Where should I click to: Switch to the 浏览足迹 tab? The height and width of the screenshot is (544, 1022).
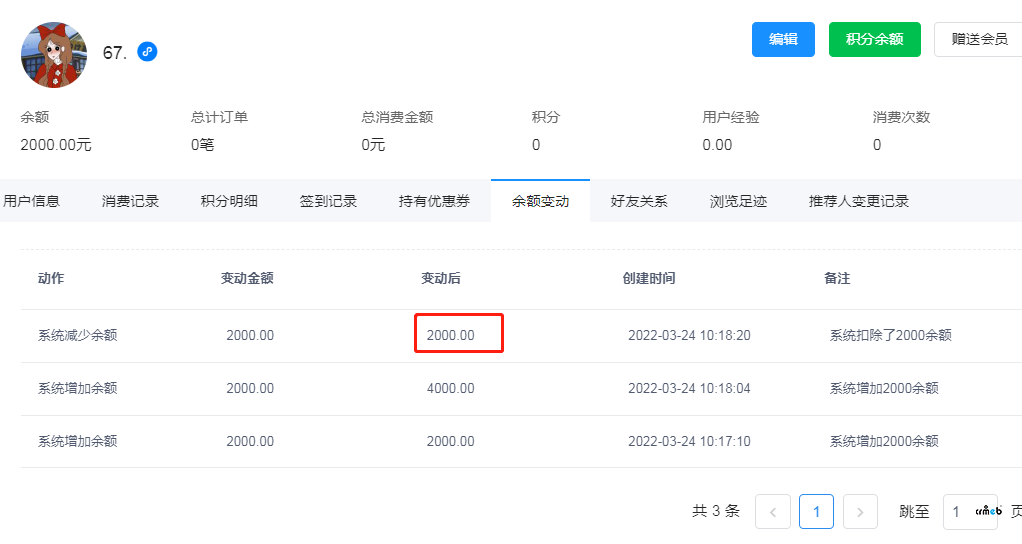coord(738,201)
